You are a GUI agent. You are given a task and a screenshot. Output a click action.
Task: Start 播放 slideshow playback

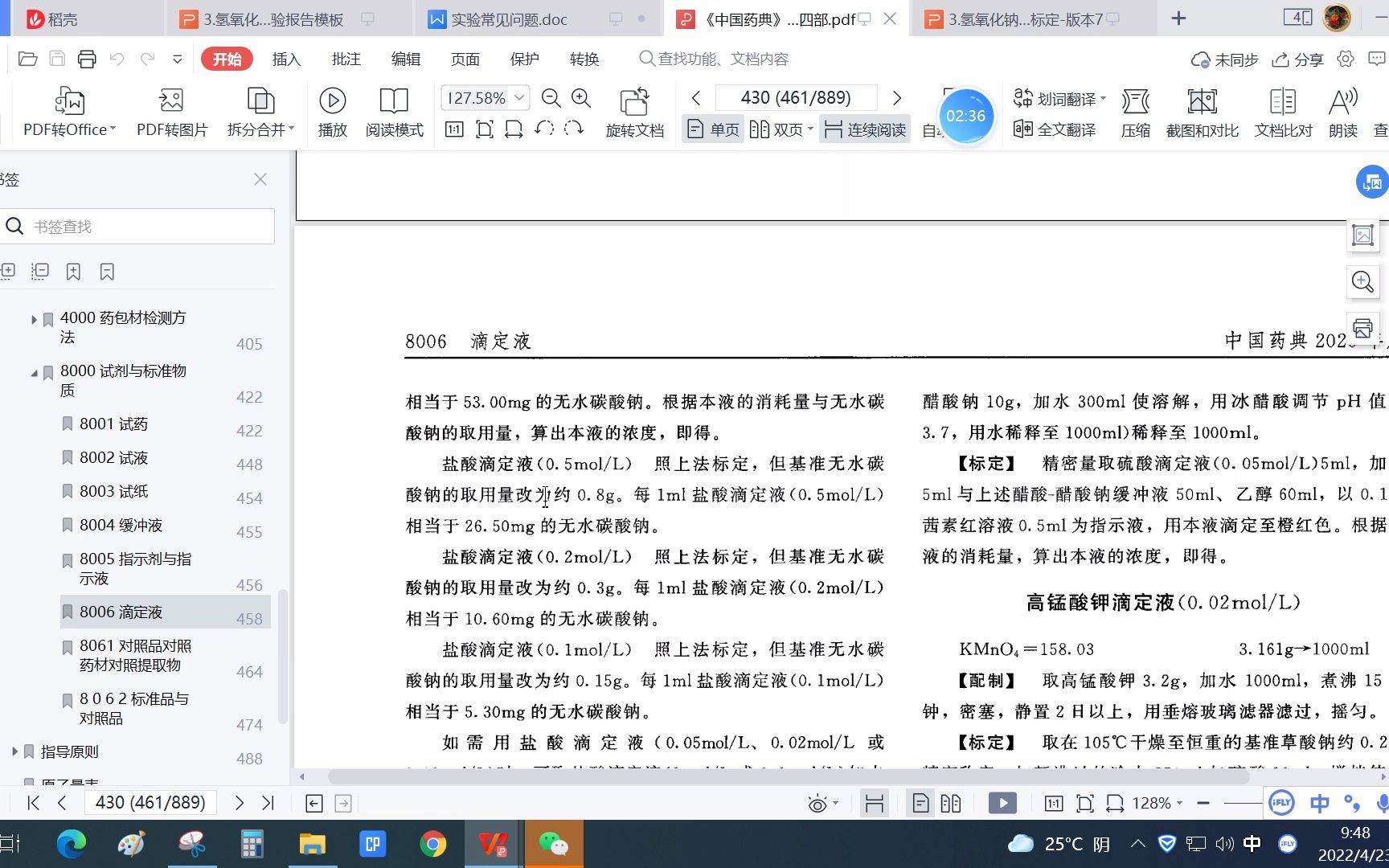pos(332,113)
